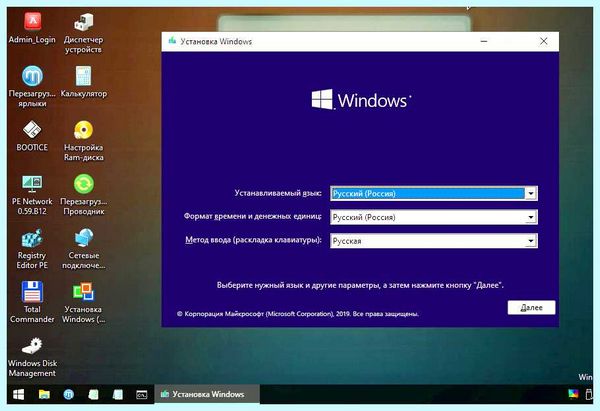Select the BOOTICE desktop icon
This screenshot has height=411, width=600.
pos(32,136)
